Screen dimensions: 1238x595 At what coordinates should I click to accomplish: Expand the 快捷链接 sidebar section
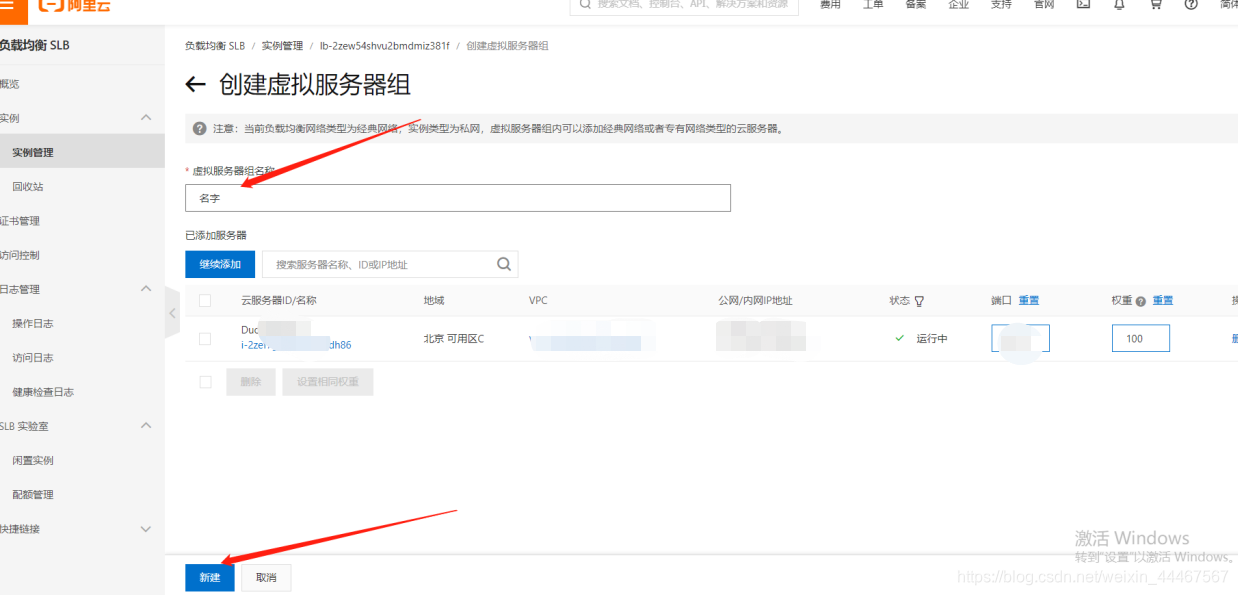coord(145,528)
